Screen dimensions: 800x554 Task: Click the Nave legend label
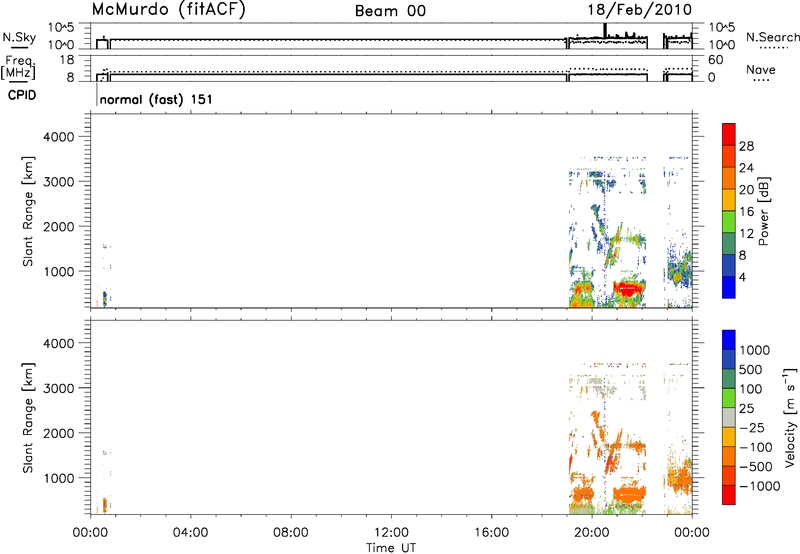[761, 69]
